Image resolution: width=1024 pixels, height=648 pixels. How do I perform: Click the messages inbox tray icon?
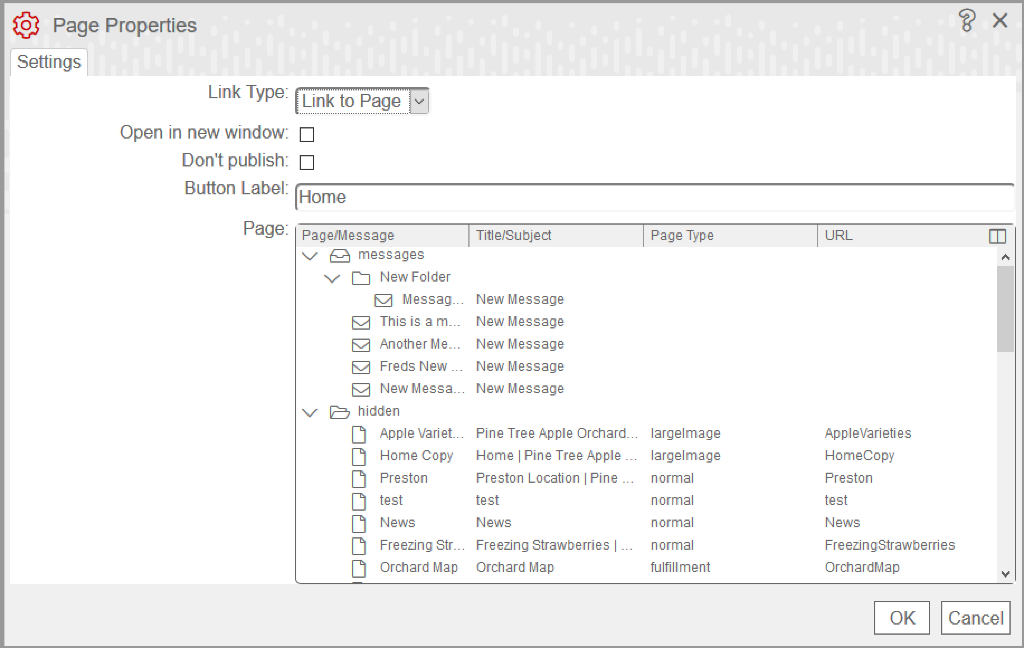coord(340,255)
